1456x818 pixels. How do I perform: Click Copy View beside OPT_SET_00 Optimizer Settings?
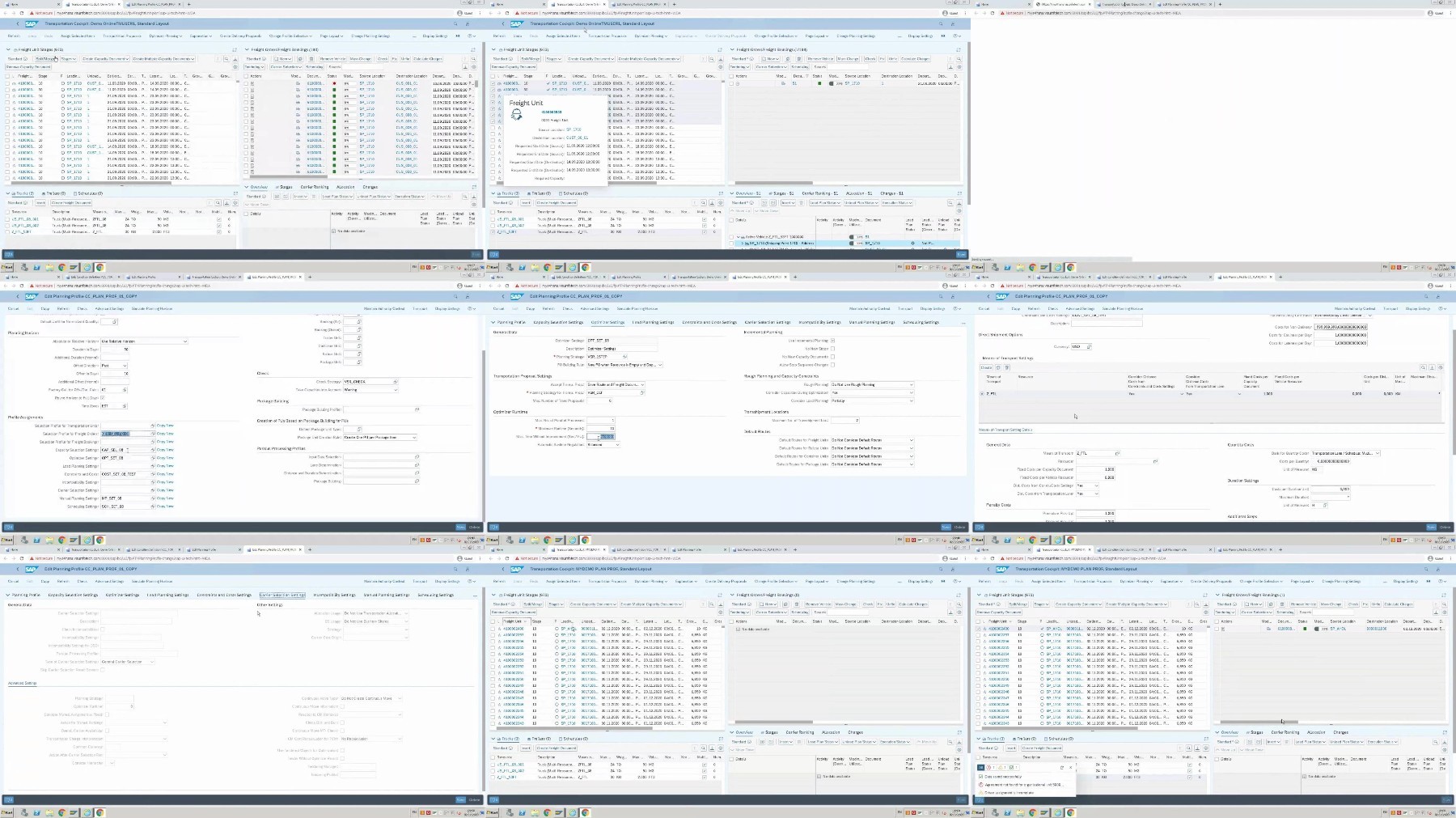pyautogui.click(x=165, y=458)
